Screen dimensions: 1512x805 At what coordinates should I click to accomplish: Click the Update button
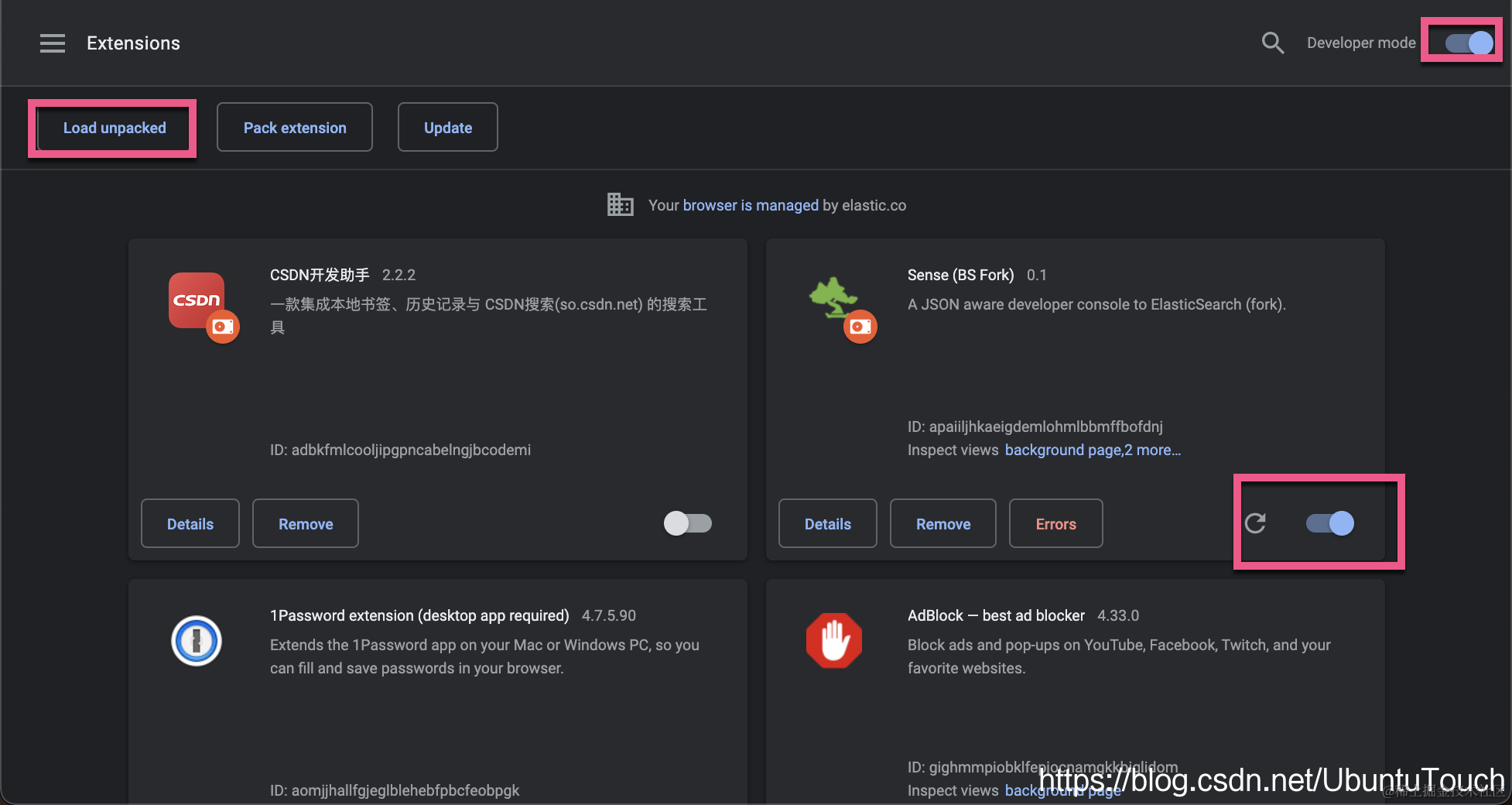[448, 128]
